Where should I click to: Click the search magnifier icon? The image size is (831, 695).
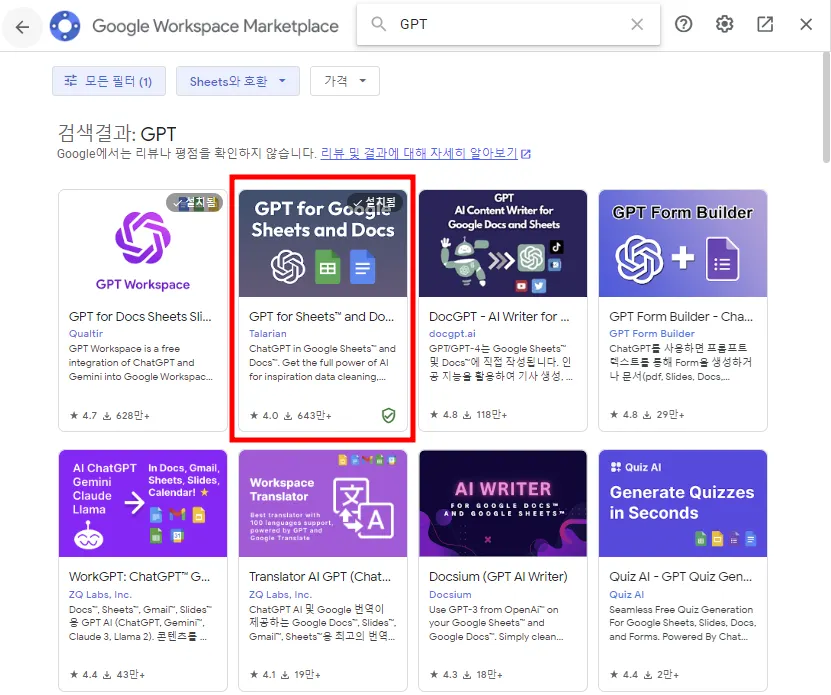[378, 24]
